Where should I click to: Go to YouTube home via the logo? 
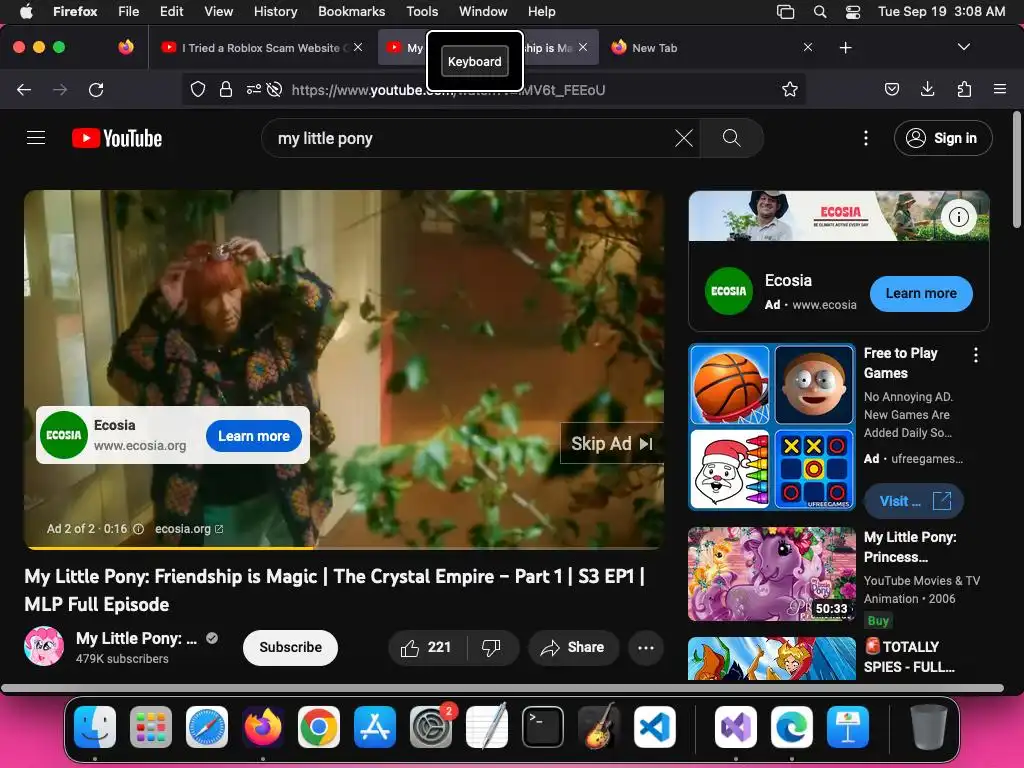(x=117, y=138)
